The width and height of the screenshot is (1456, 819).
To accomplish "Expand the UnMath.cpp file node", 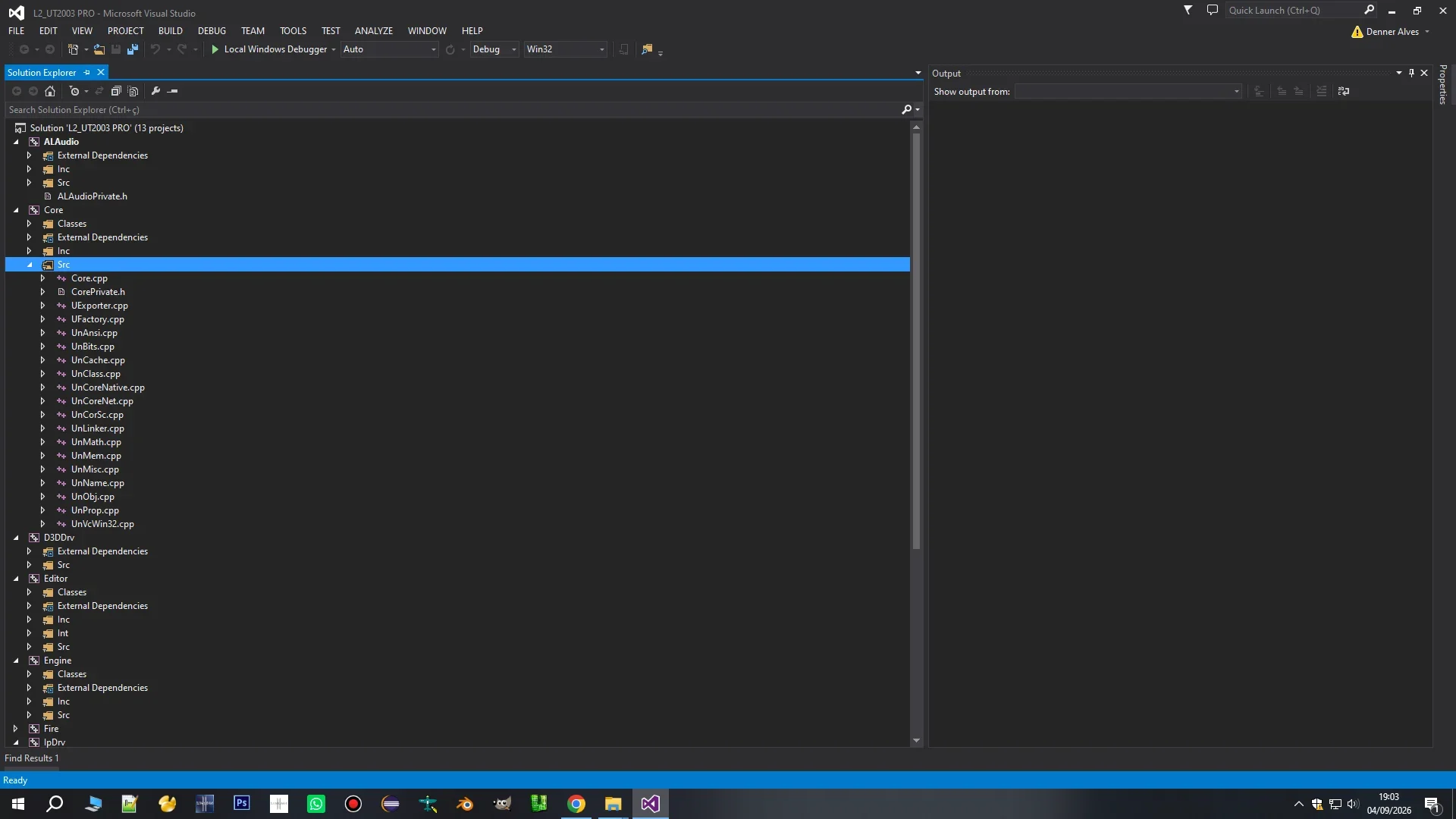I will 43,442.
